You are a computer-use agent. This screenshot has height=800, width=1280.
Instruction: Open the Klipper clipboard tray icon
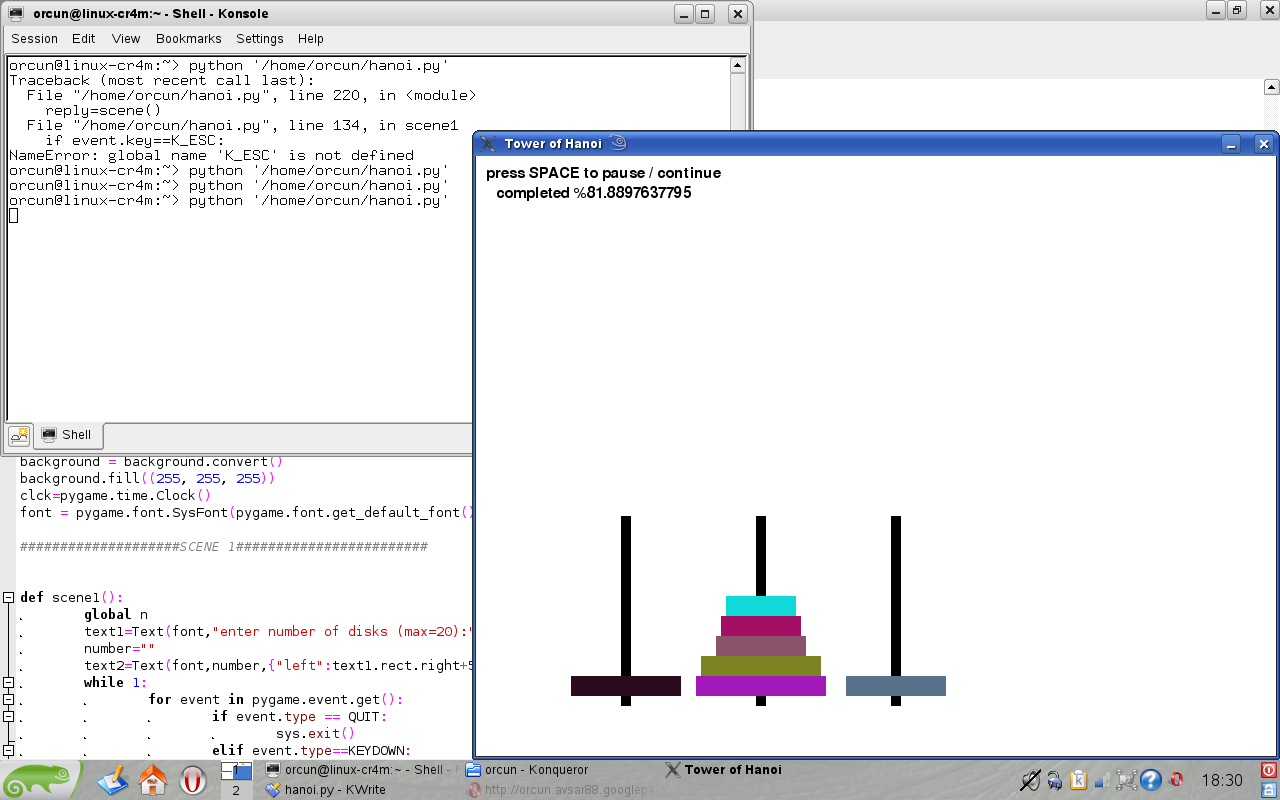(1078, 780)
